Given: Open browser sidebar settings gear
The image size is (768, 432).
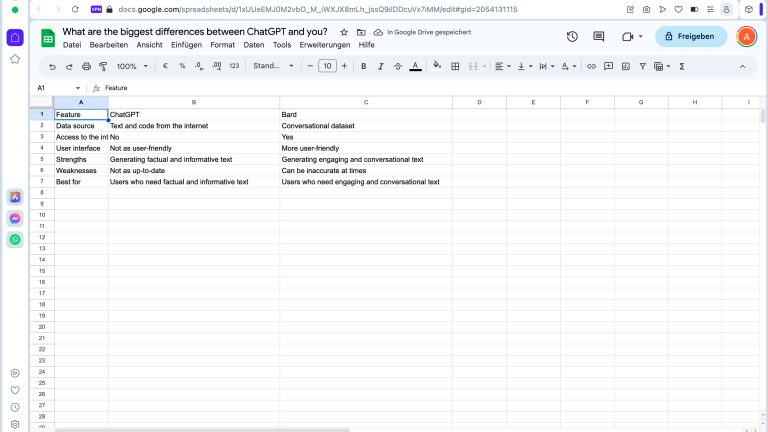Looking at the screenshot, I should coord(15,425).
